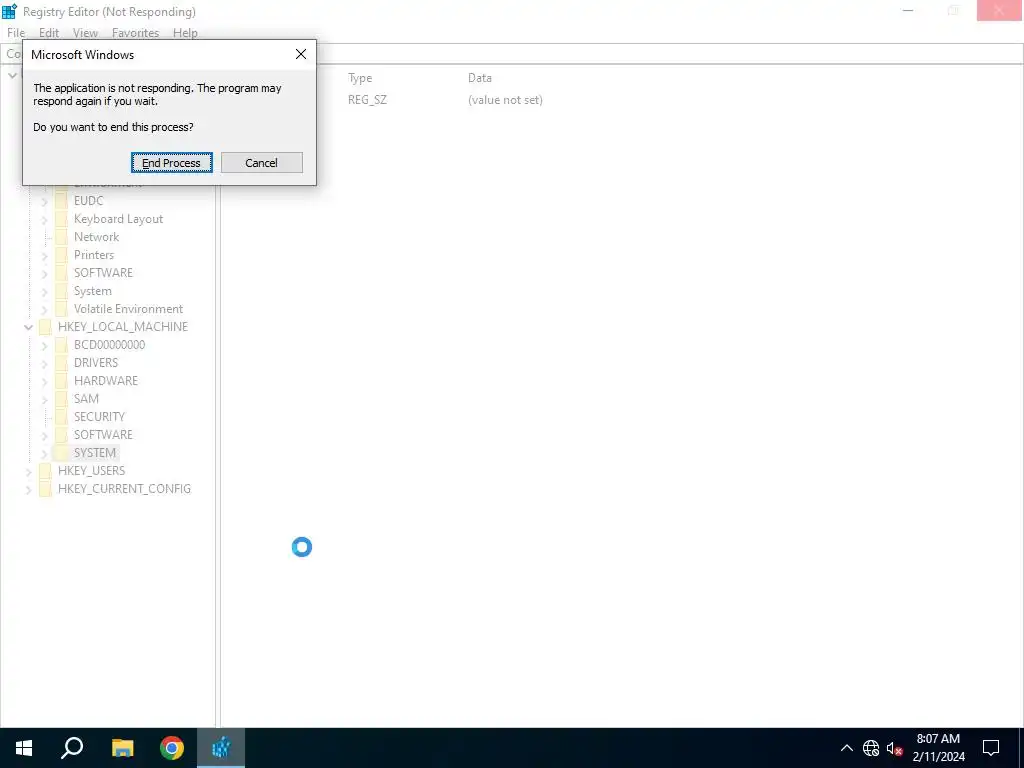Select the SECURITY folder icon
The image size is (1024, 768).
click(x=61, y=417)
